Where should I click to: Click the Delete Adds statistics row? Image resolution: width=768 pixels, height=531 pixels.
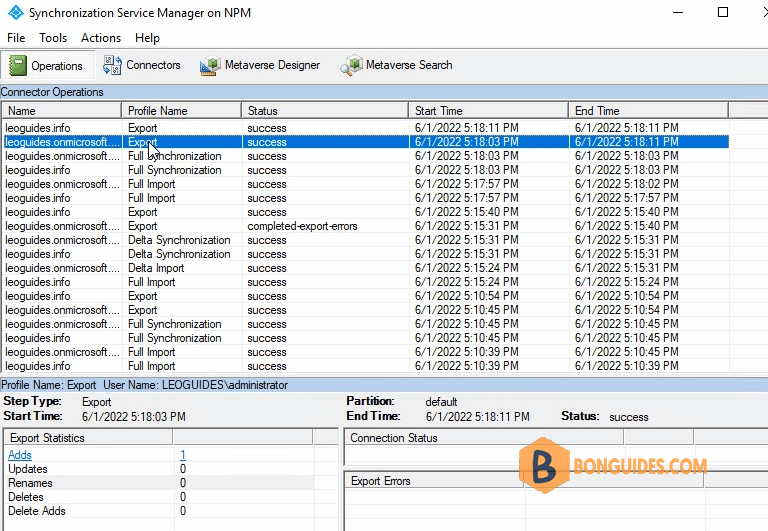tap(159, 511)
